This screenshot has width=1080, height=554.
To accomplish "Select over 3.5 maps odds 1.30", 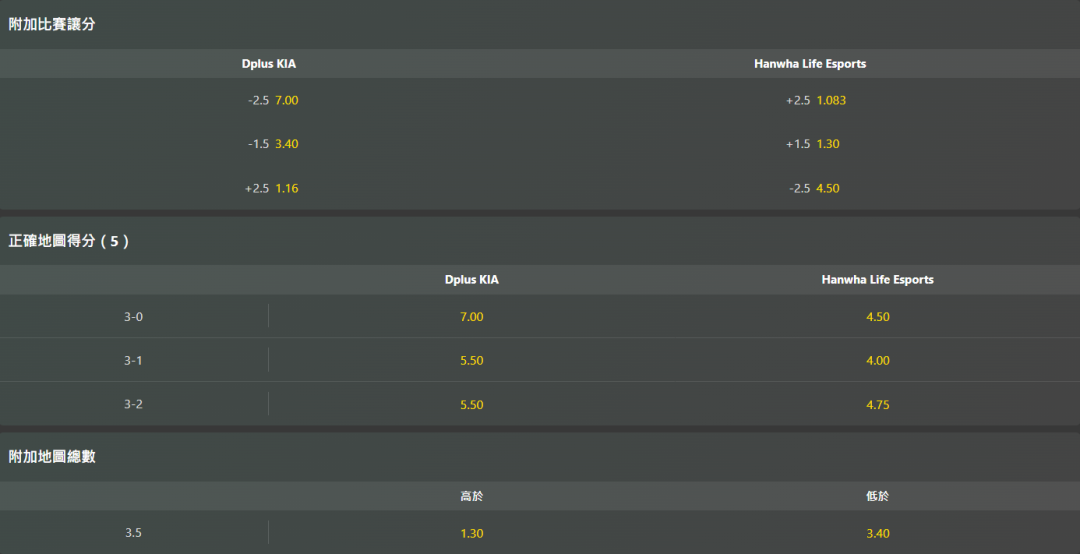I will tap(472, 533).
